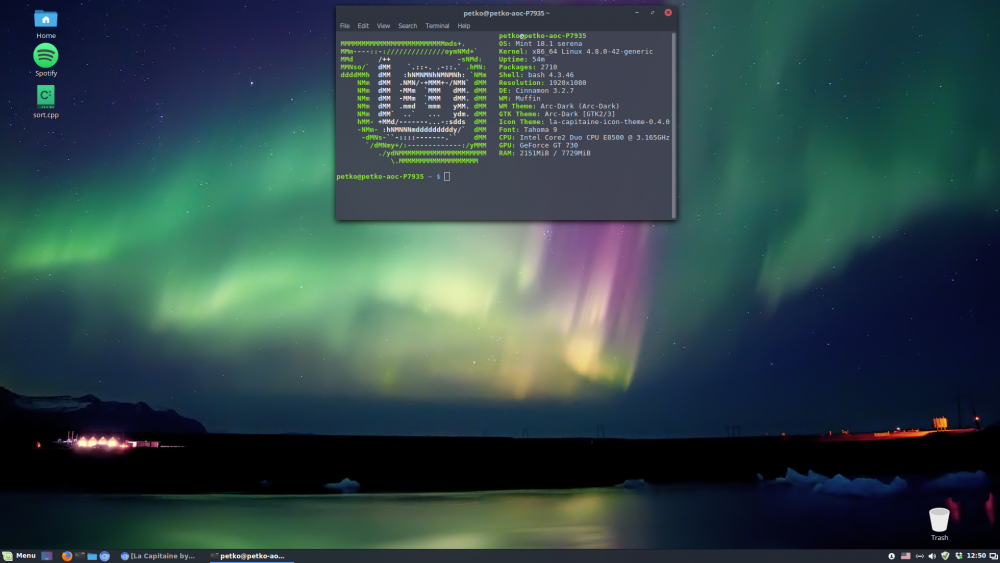Click the terminal prompt cursor line
The width and height of the screenshot is (1000, 563).
pos(393,177)
